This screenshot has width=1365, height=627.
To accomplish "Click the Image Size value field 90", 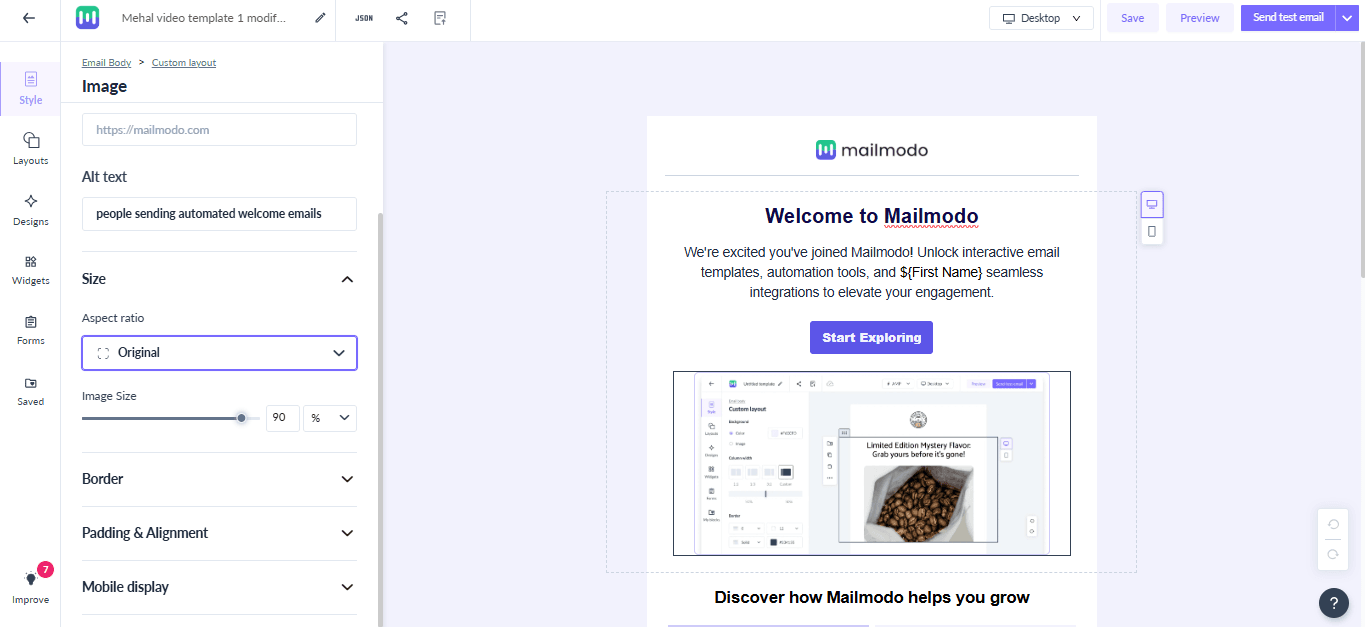I will [x=283, y=418].
